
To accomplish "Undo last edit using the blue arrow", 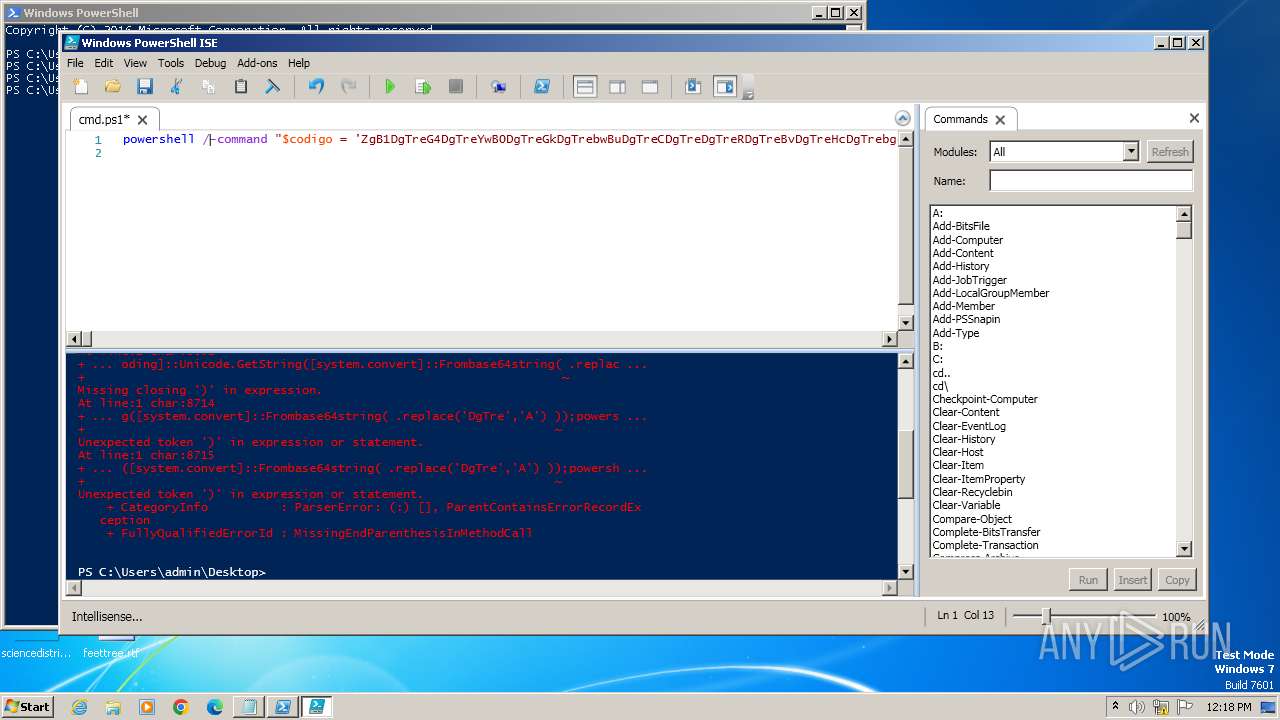I will click(x=316, y=87).
